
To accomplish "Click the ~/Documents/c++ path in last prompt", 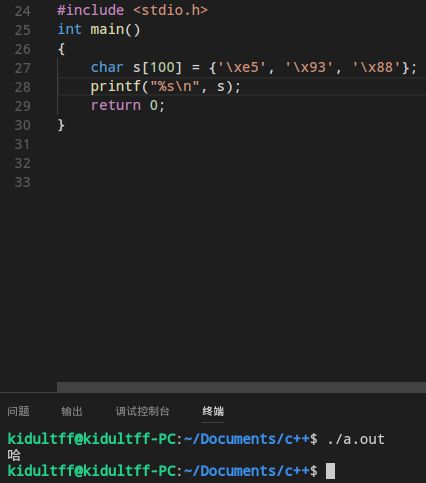I will 247,471.
